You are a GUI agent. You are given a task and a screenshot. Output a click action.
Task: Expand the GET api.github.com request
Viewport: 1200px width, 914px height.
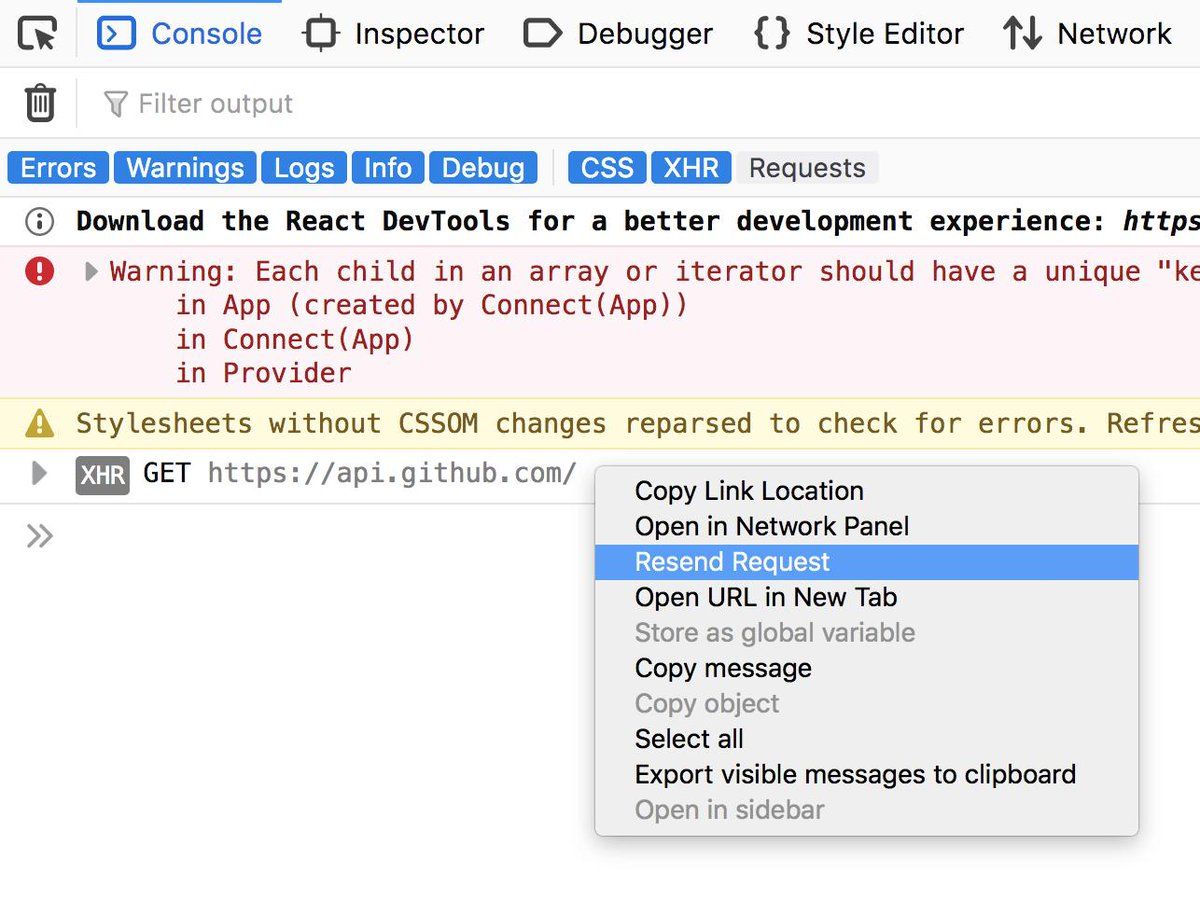[40, 473]
